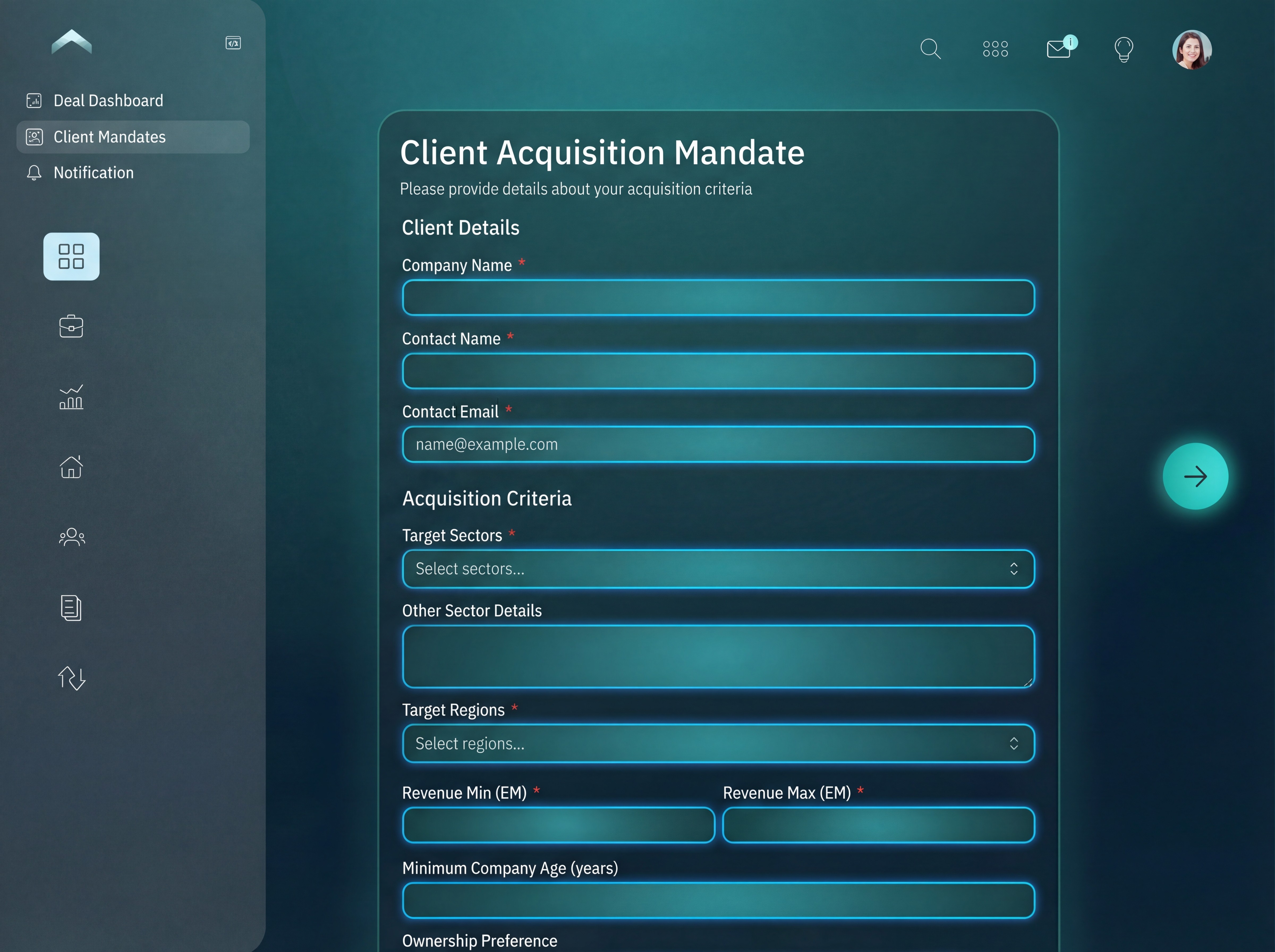Open the search icon in top bar
Screen dimensions: 1275x952
930,48
